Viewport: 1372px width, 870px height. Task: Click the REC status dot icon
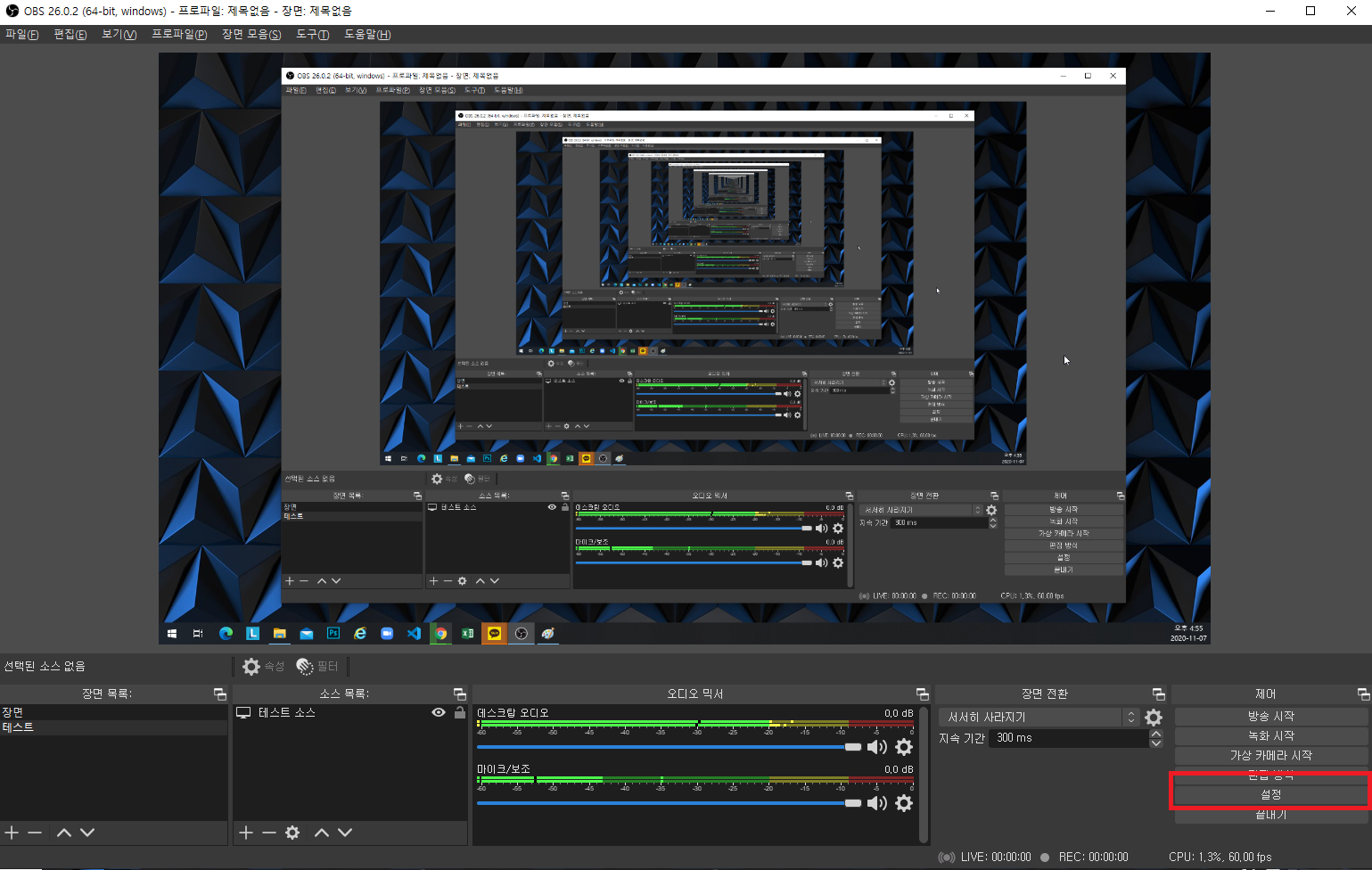click(1045, 857)
